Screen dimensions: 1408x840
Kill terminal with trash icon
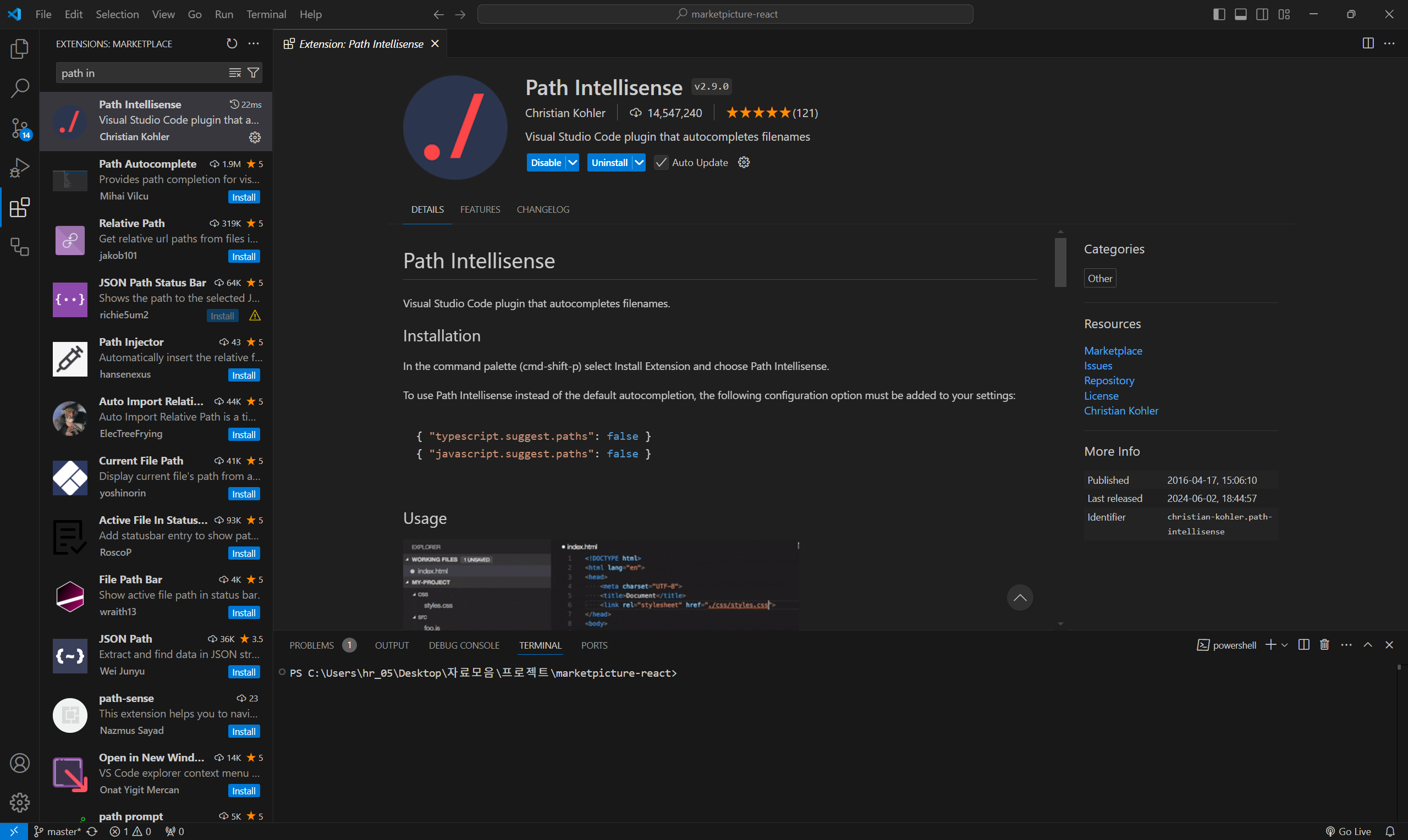tap(1325, 645)
